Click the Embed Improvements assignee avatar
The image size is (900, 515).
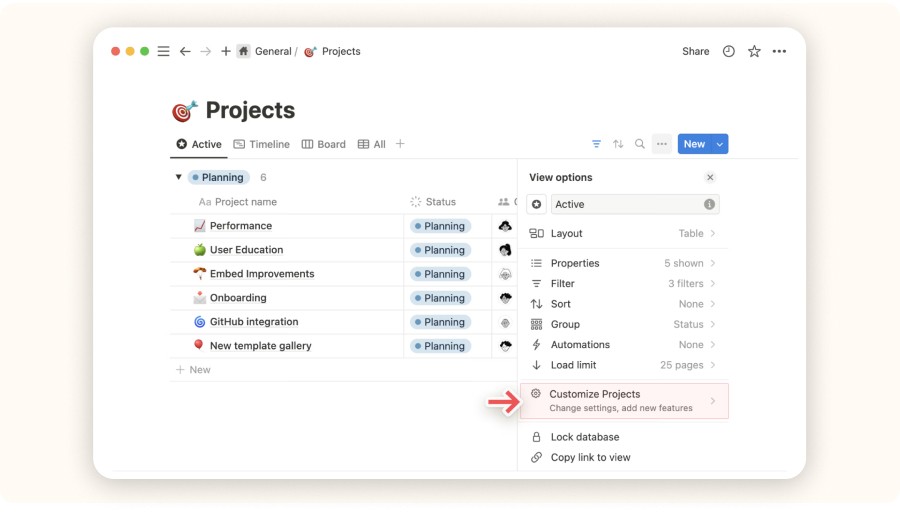(x=505, y=274)
